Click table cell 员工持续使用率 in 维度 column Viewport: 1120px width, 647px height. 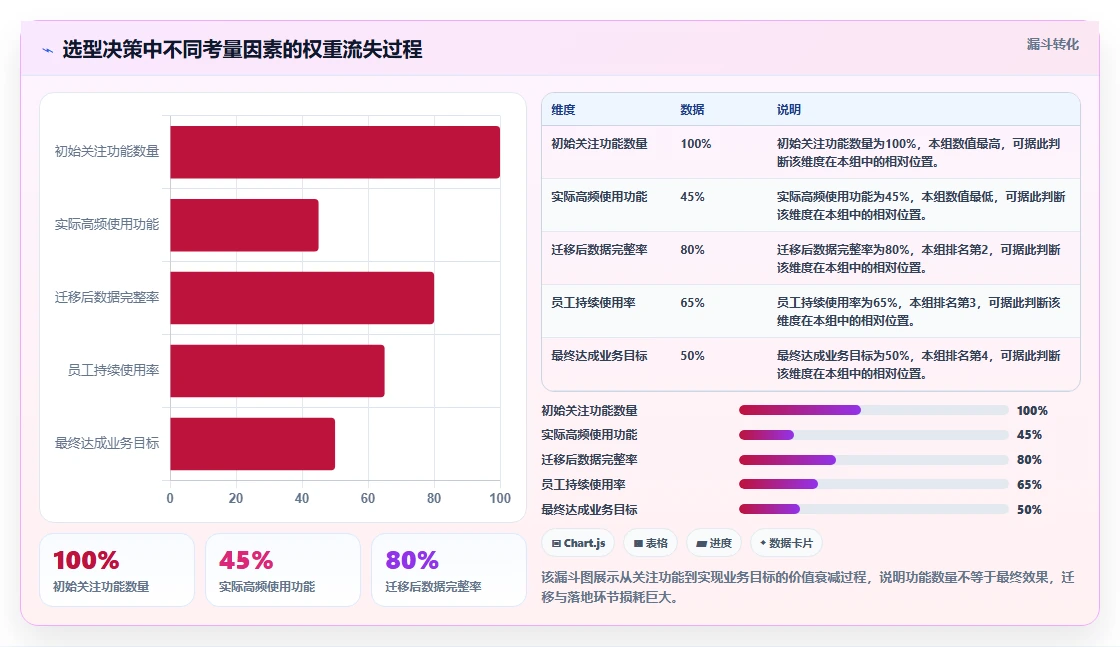[x=593, y=302]
